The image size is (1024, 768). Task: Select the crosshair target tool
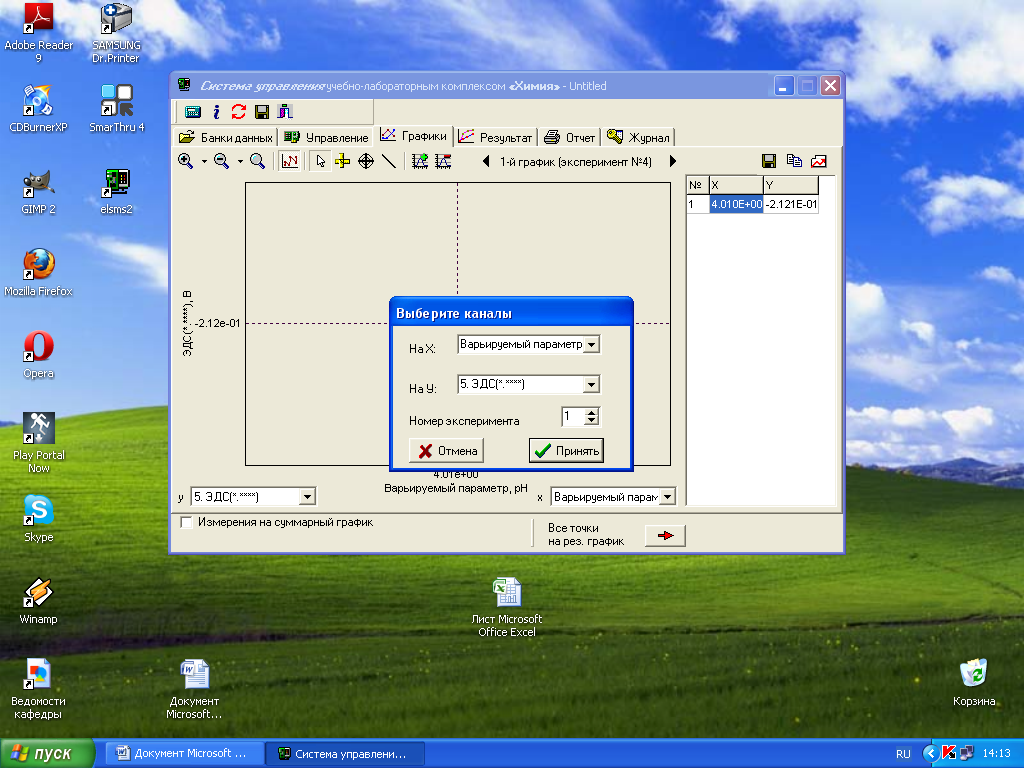(366, 161)
